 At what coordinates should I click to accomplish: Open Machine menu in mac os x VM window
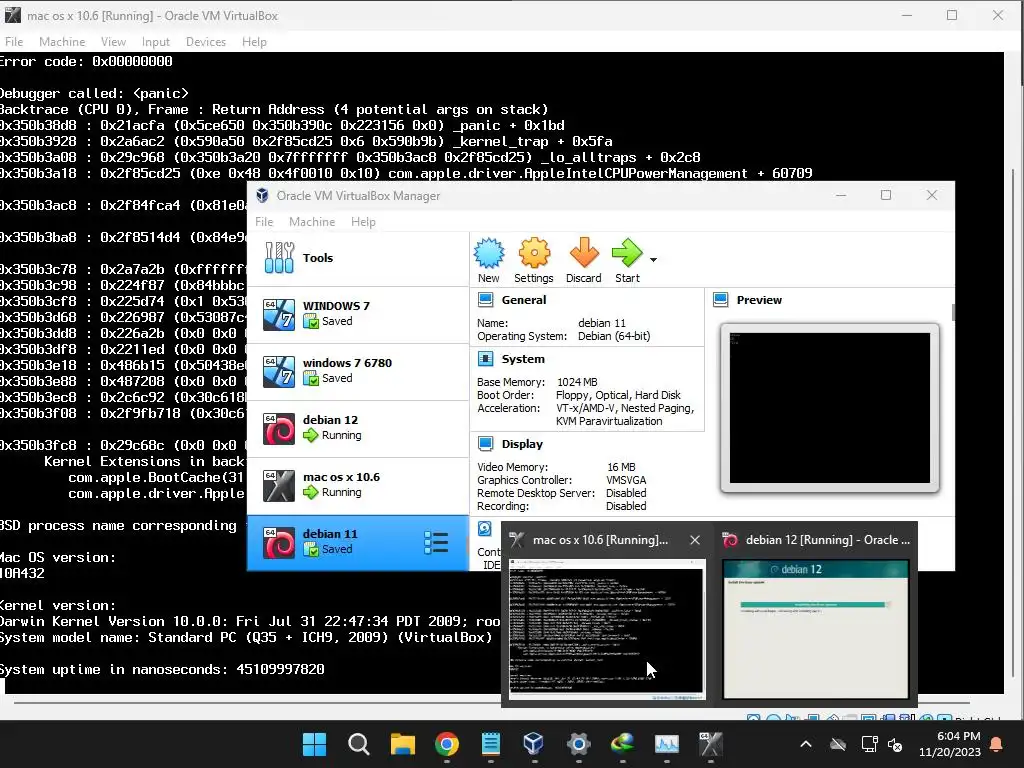point(62,42)
